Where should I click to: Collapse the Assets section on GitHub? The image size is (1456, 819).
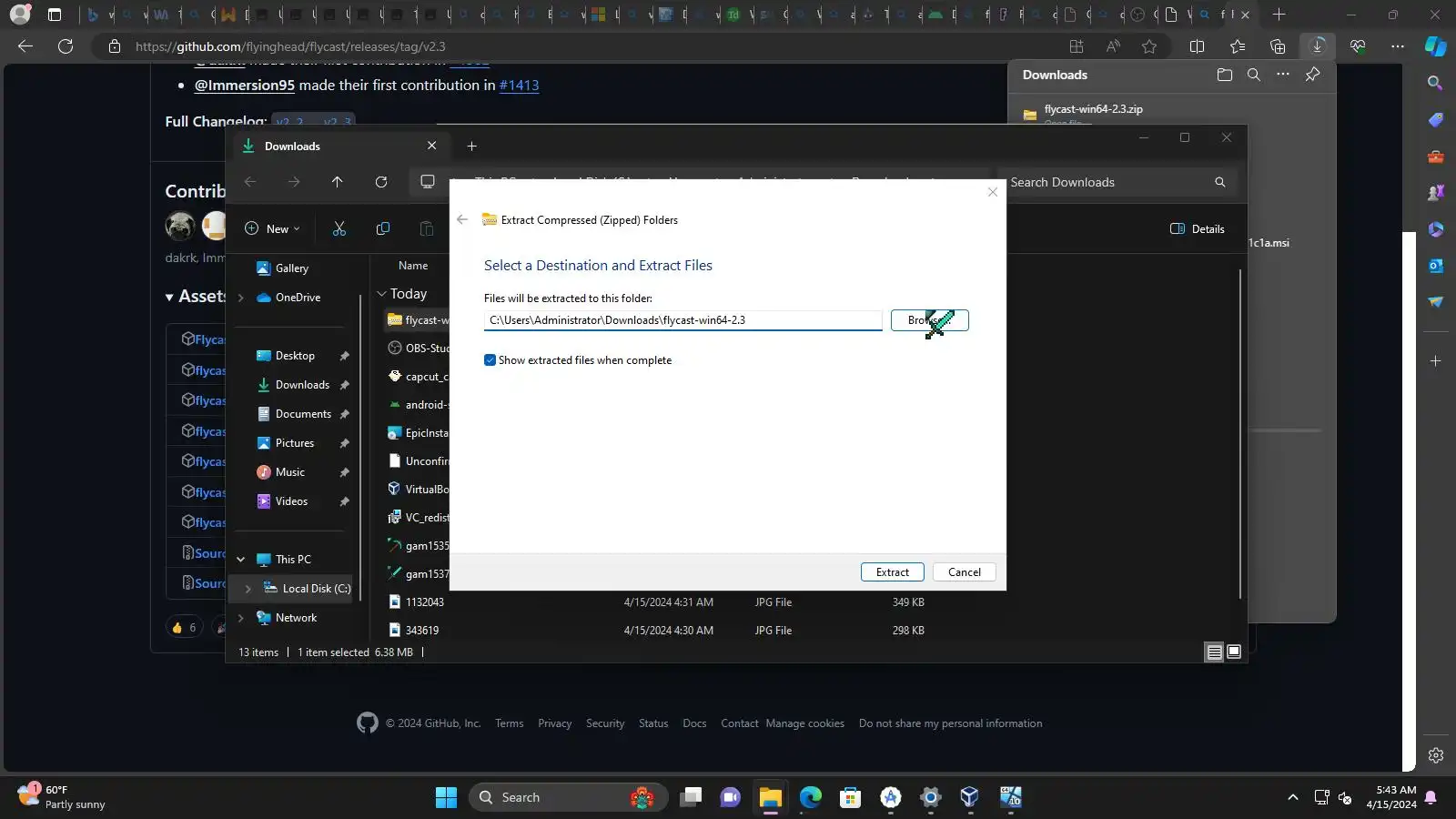click(x=170, y=297)
